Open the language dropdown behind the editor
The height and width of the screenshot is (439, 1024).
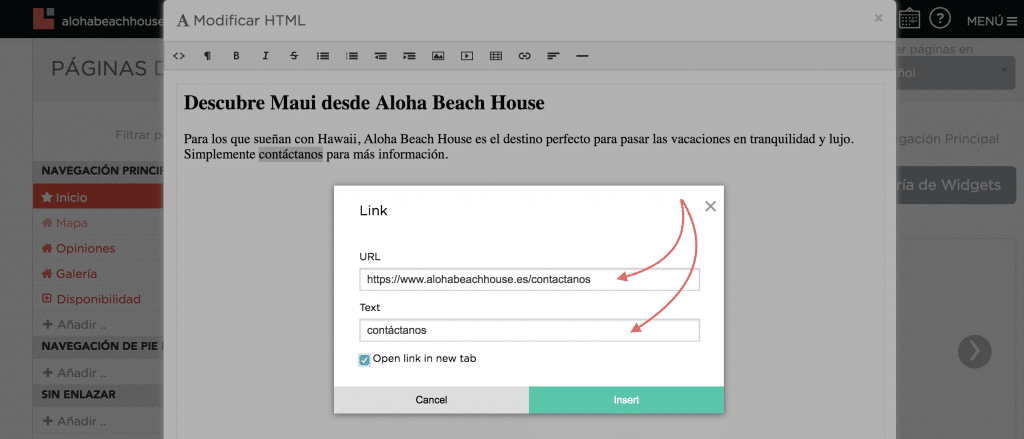[955, 73]
